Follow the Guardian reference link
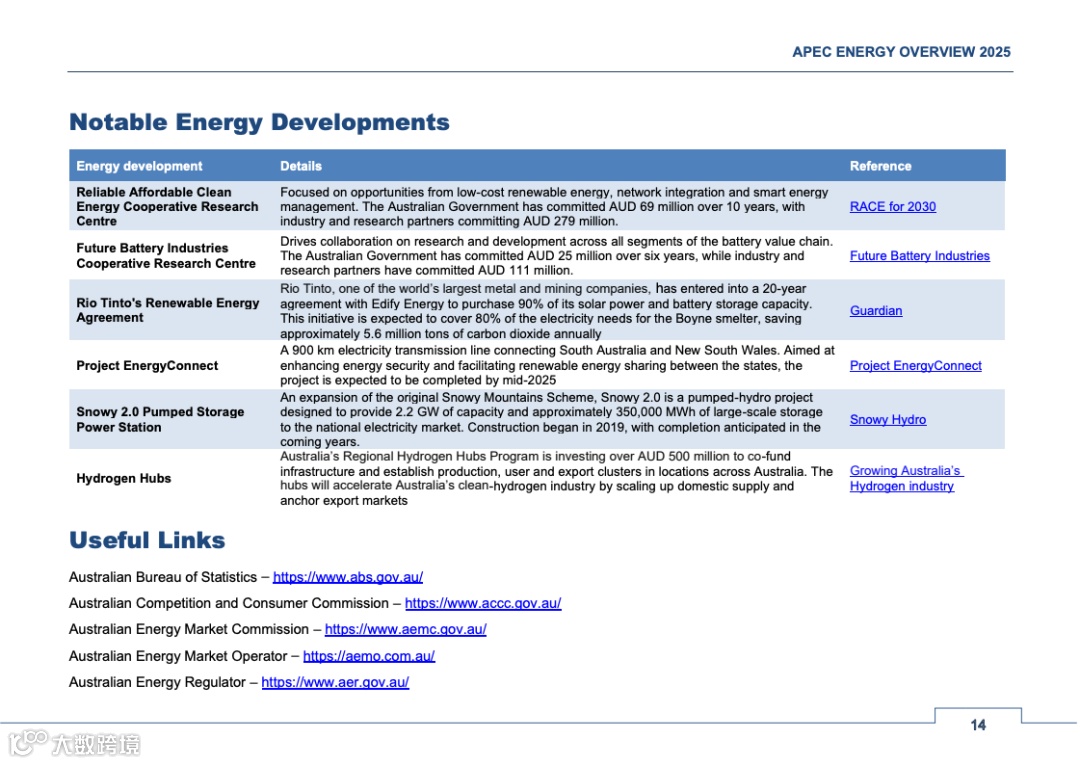The height and width of the screenshot is (764, 1080). tap(875, 311)
